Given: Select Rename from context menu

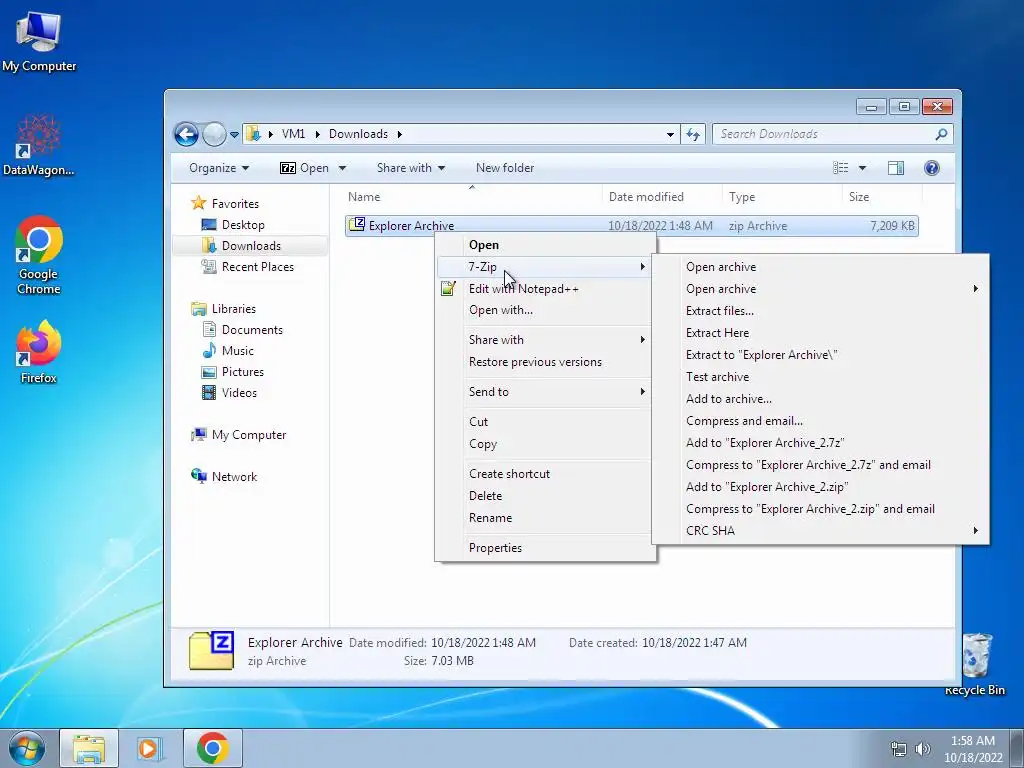Looking at the screenshot, I should click(x=545, y=518).
